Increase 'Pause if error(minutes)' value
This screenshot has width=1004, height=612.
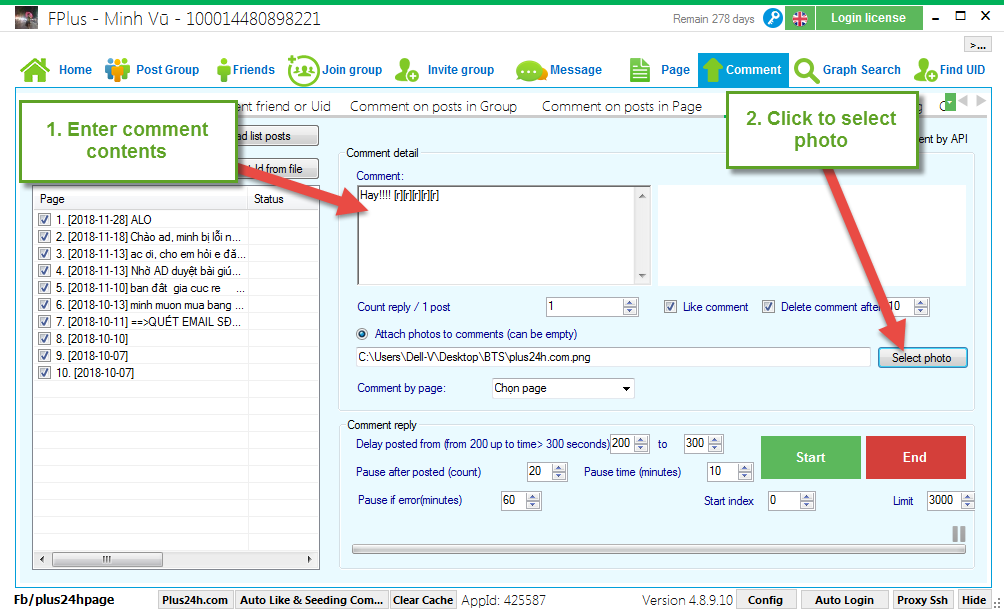pos(533,496)
